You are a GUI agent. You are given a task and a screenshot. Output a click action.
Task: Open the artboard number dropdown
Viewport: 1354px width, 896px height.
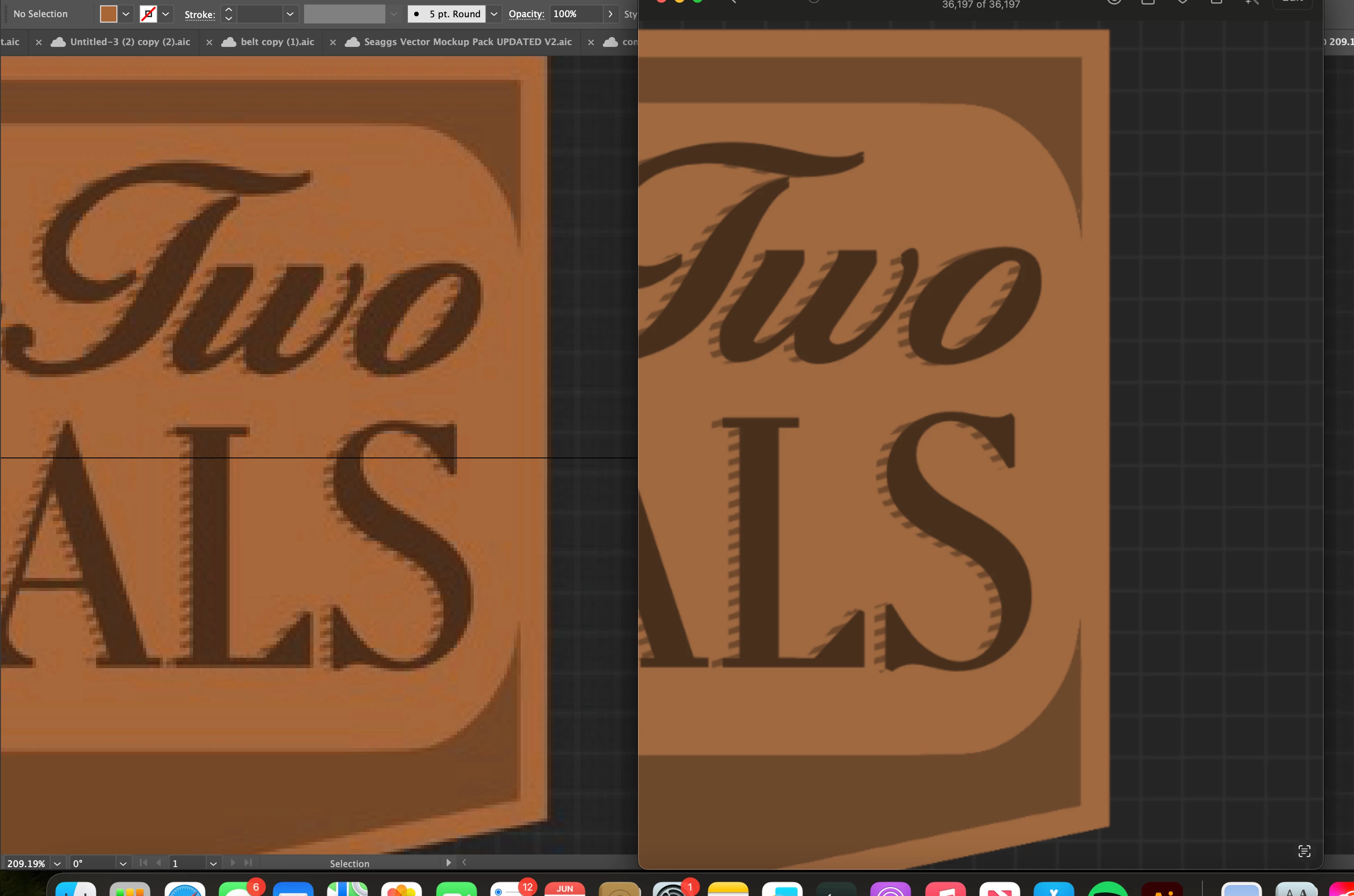click(x=213, y=864)
